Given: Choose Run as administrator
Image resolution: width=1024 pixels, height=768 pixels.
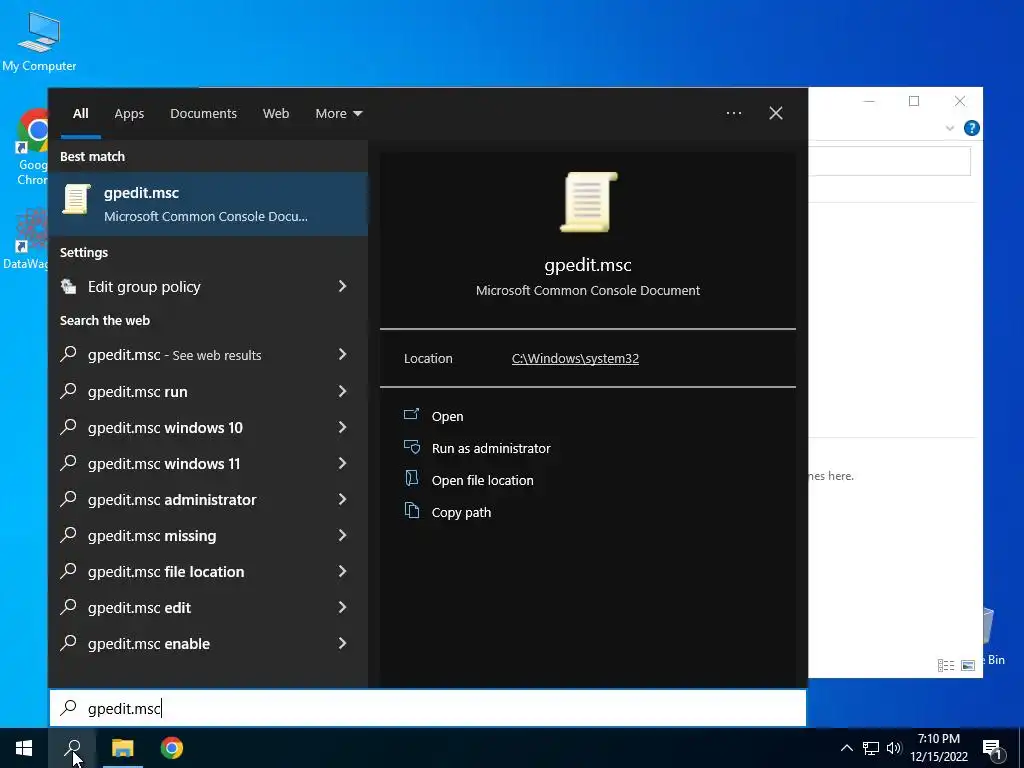Looking at the screenshot, I should 490,448.
